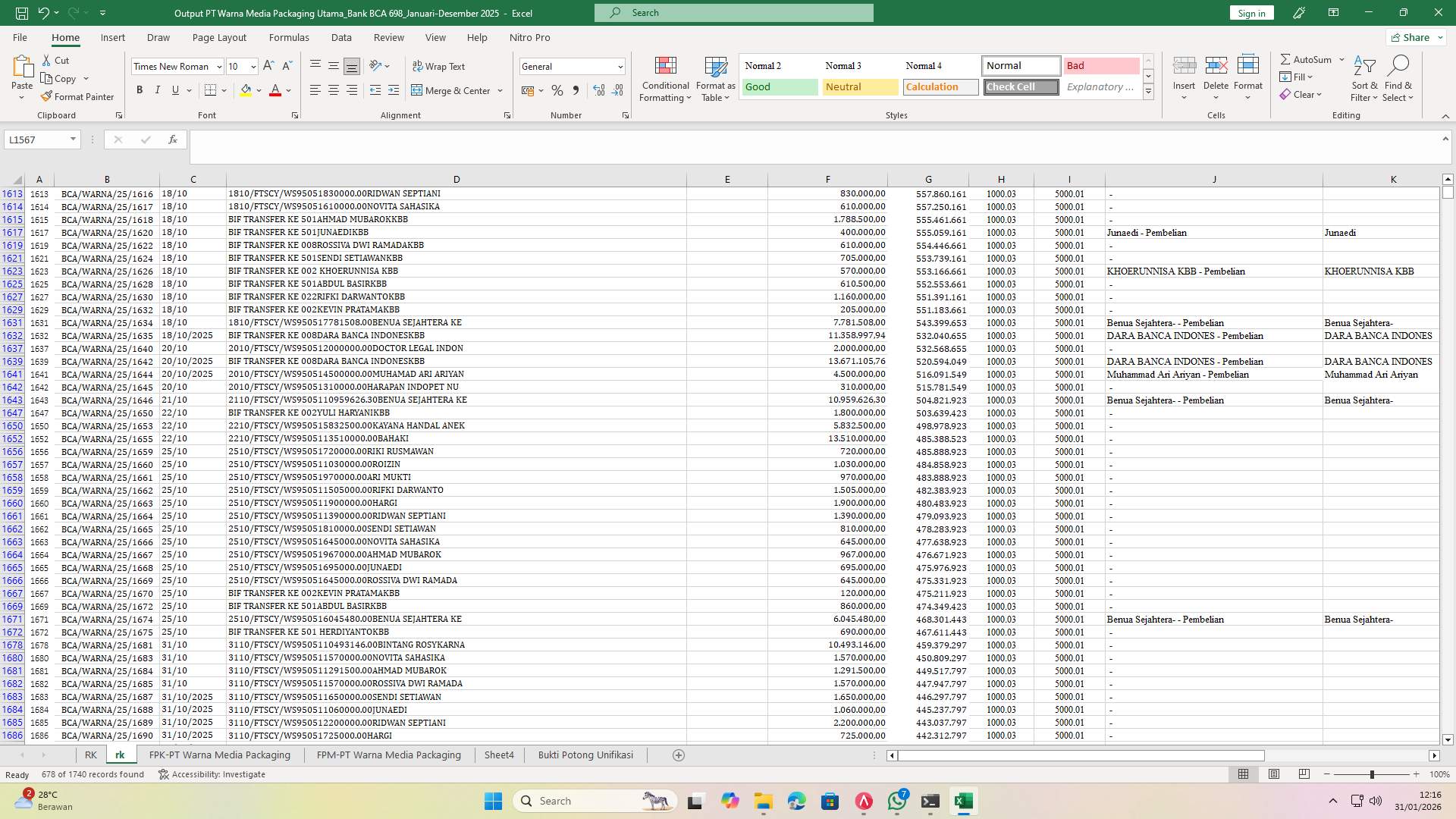Image resolution: width=1456 pixels, height=819 pixels.
Task: Apply Percent number style
Action: (x=557, y=90)
